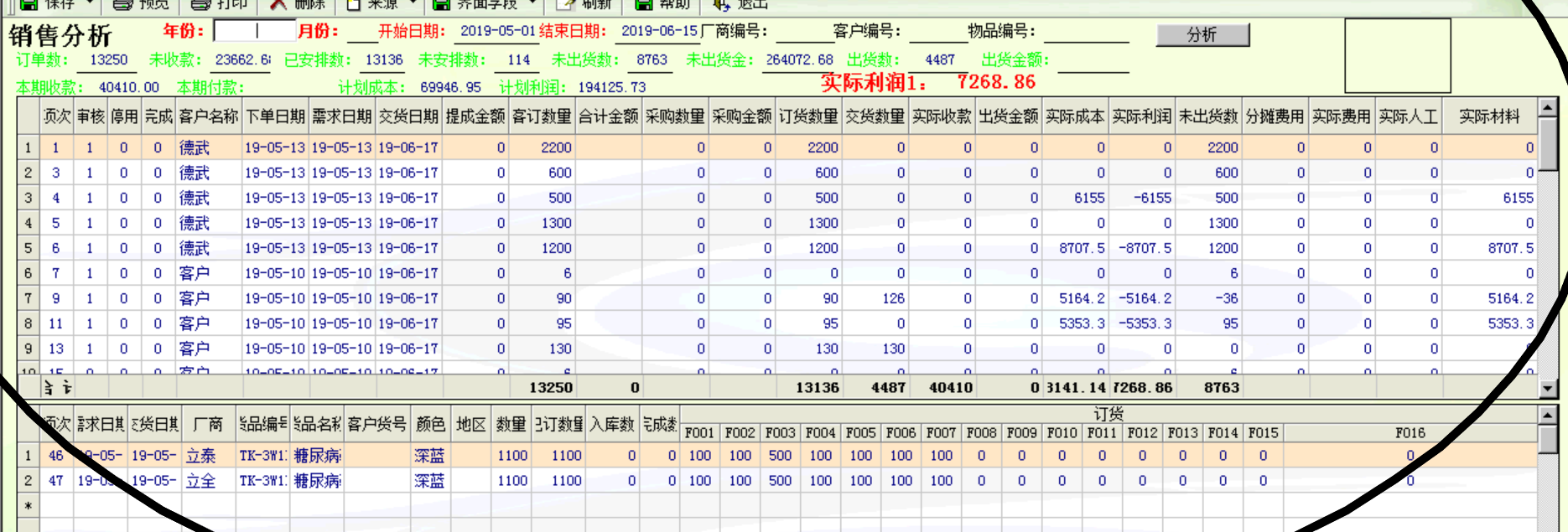
Task: Click the 分析 button
Action: pos(1202,34)
